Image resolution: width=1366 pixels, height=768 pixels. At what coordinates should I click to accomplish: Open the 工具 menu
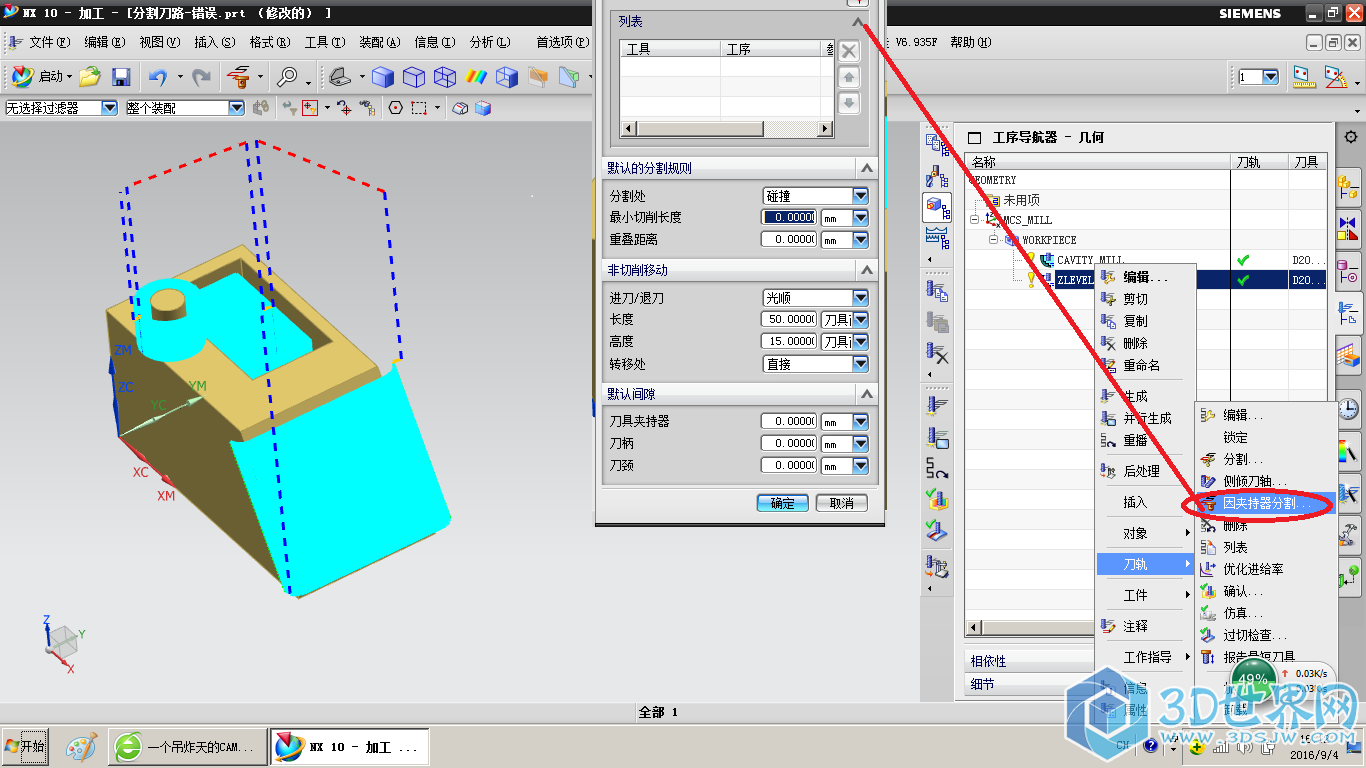pos(324,42)
